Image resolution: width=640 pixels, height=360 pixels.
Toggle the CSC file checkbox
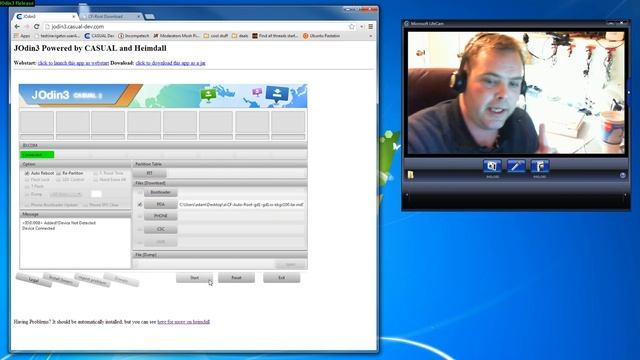point(140,229)
